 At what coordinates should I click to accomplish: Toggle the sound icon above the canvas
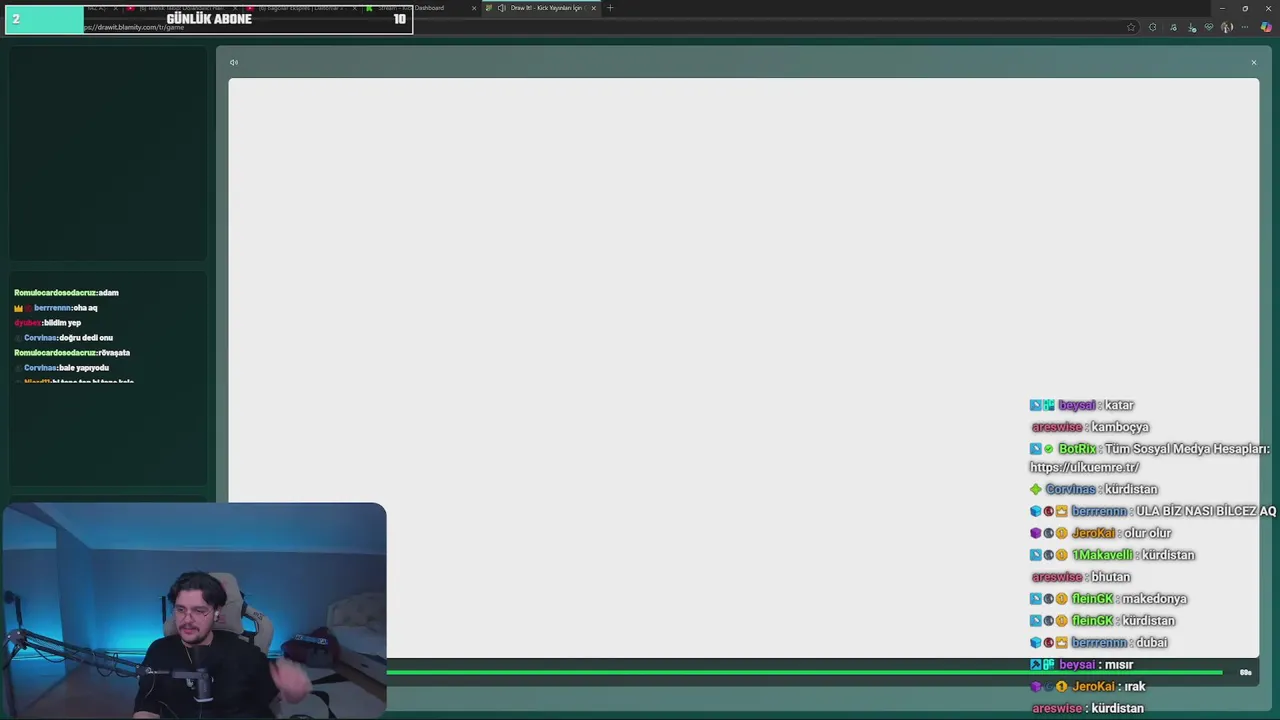click(234, 63)
